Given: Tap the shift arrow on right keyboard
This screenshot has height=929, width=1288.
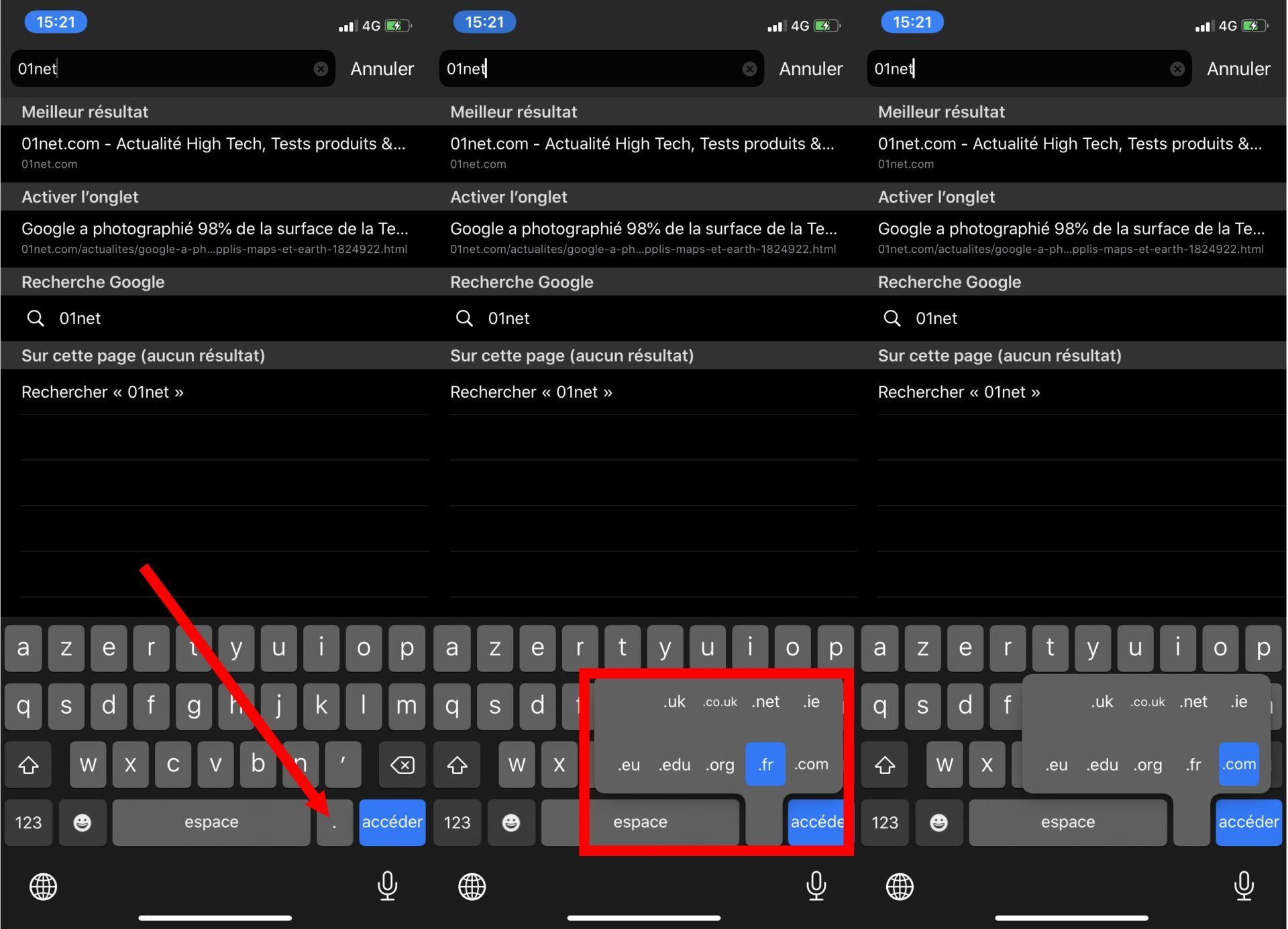Looking at the screenshot, I should point(885,765).
